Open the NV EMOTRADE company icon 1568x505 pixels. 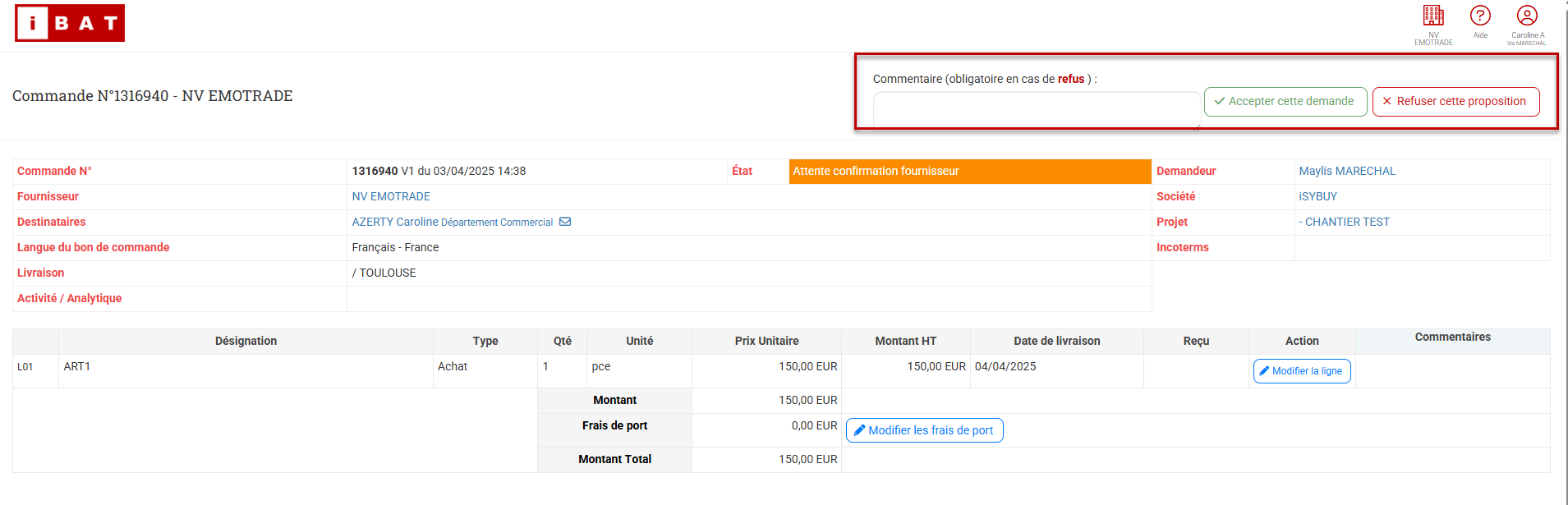[1433, 25]
